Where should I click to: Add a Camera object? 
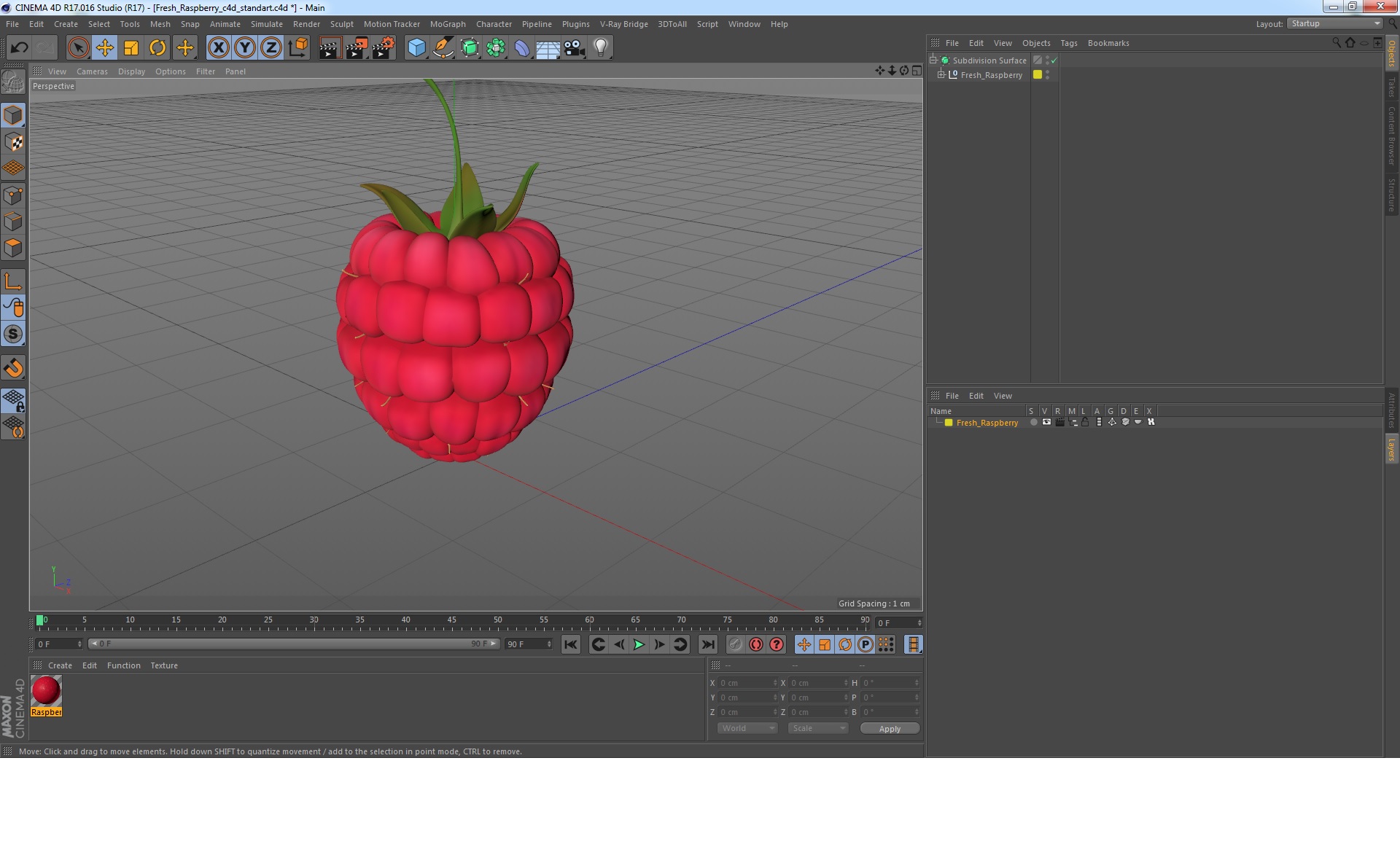[x=575, y=48]
